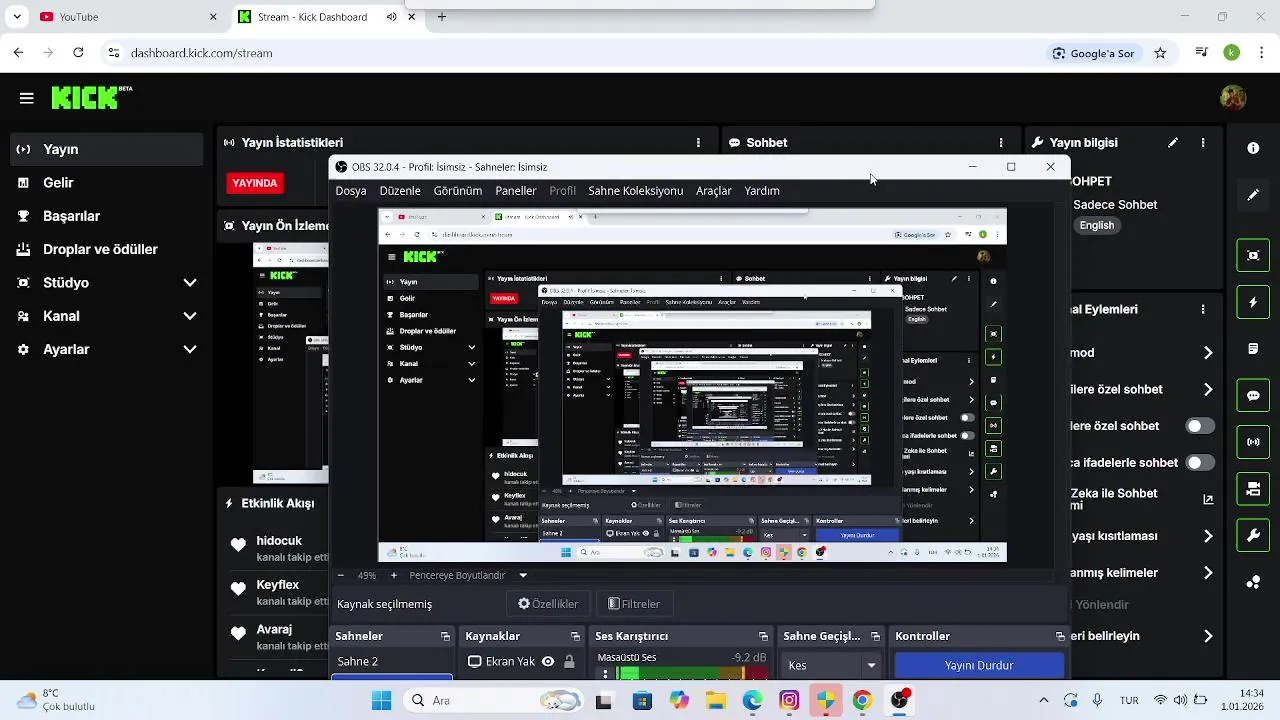Expand the Ayarlar sidebar section
Viewport: 1280px width, 720px height.
coord(190,349)
